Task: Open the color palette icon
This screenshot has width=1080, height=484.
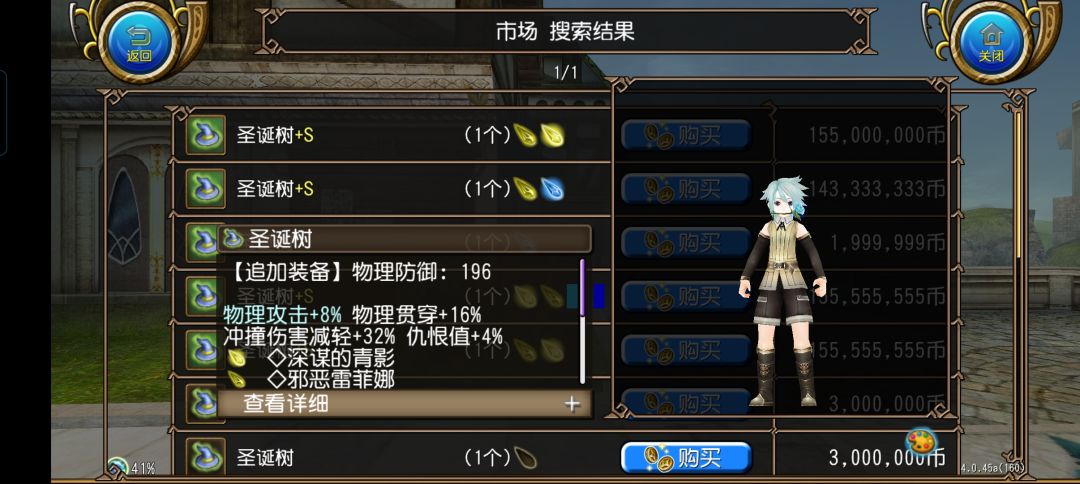Action: tap(920, 441)
